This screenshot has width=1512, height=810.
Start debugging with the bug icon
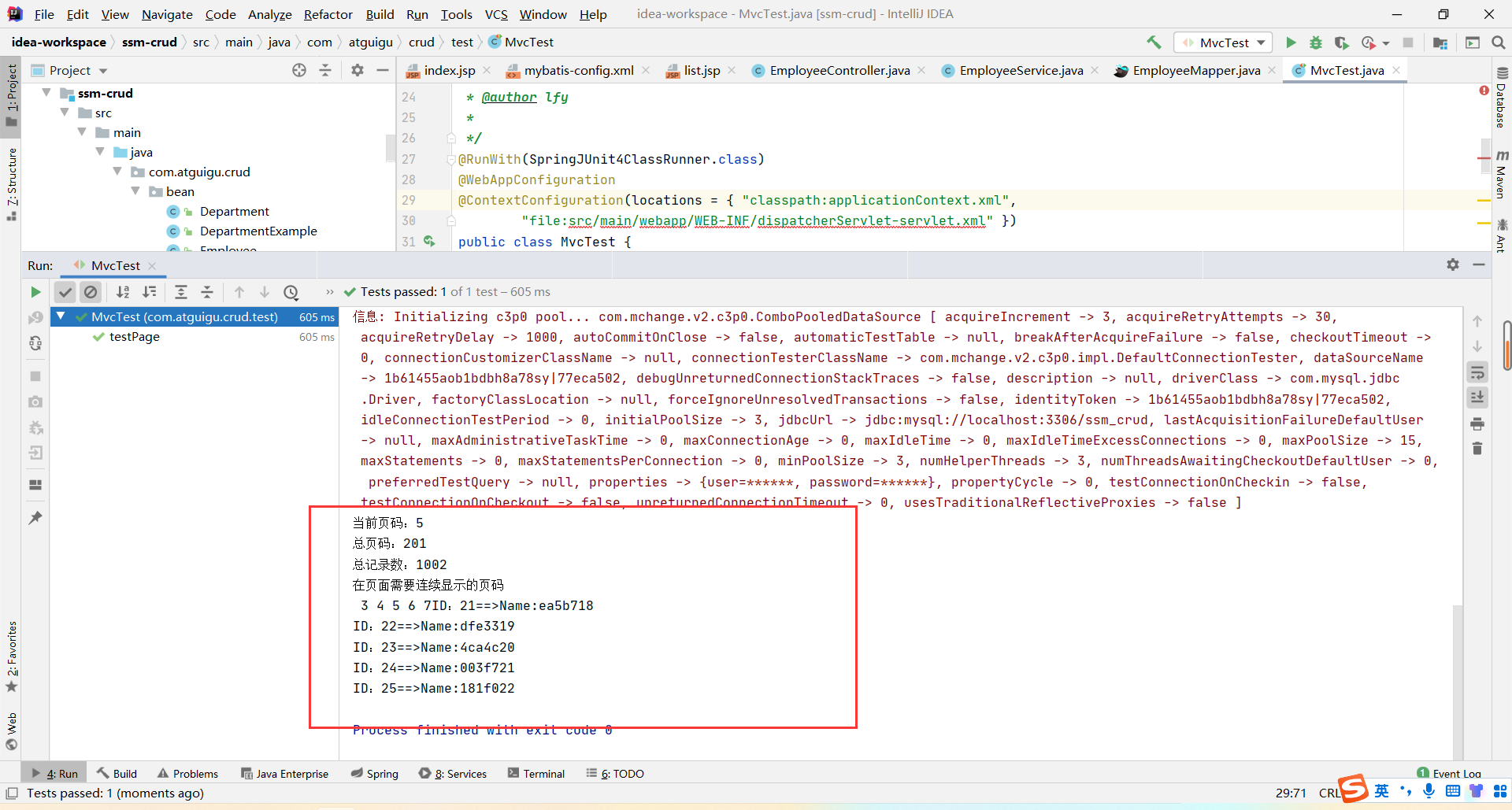point(1316,43)
